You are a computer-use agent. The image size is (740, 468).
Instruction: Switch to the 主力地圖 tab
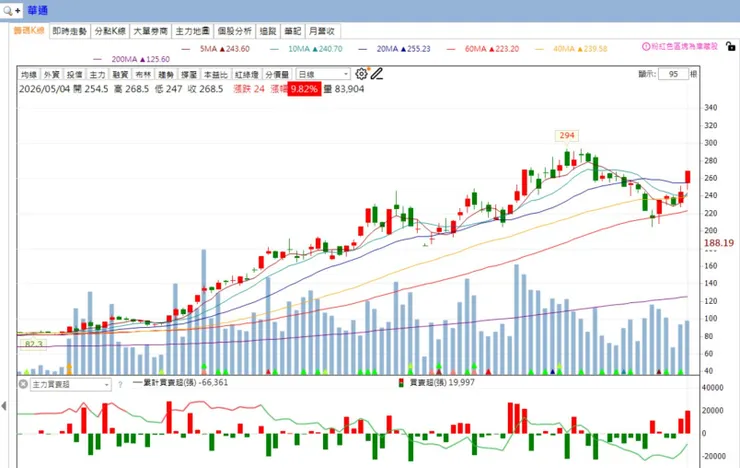click(192, 31)
